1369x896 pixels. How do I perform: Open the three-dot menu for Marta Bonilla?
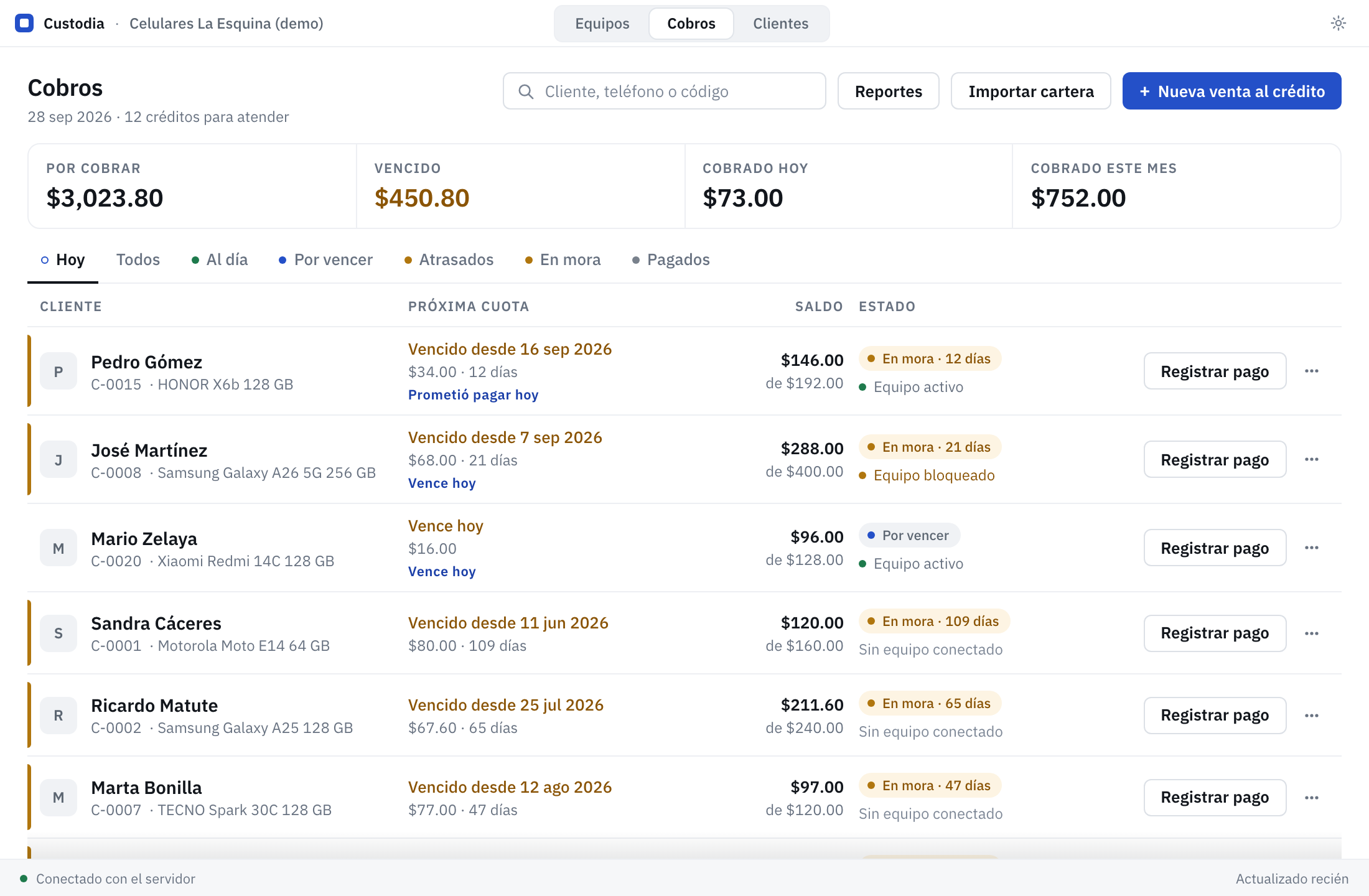click(x=1312, y=798)
